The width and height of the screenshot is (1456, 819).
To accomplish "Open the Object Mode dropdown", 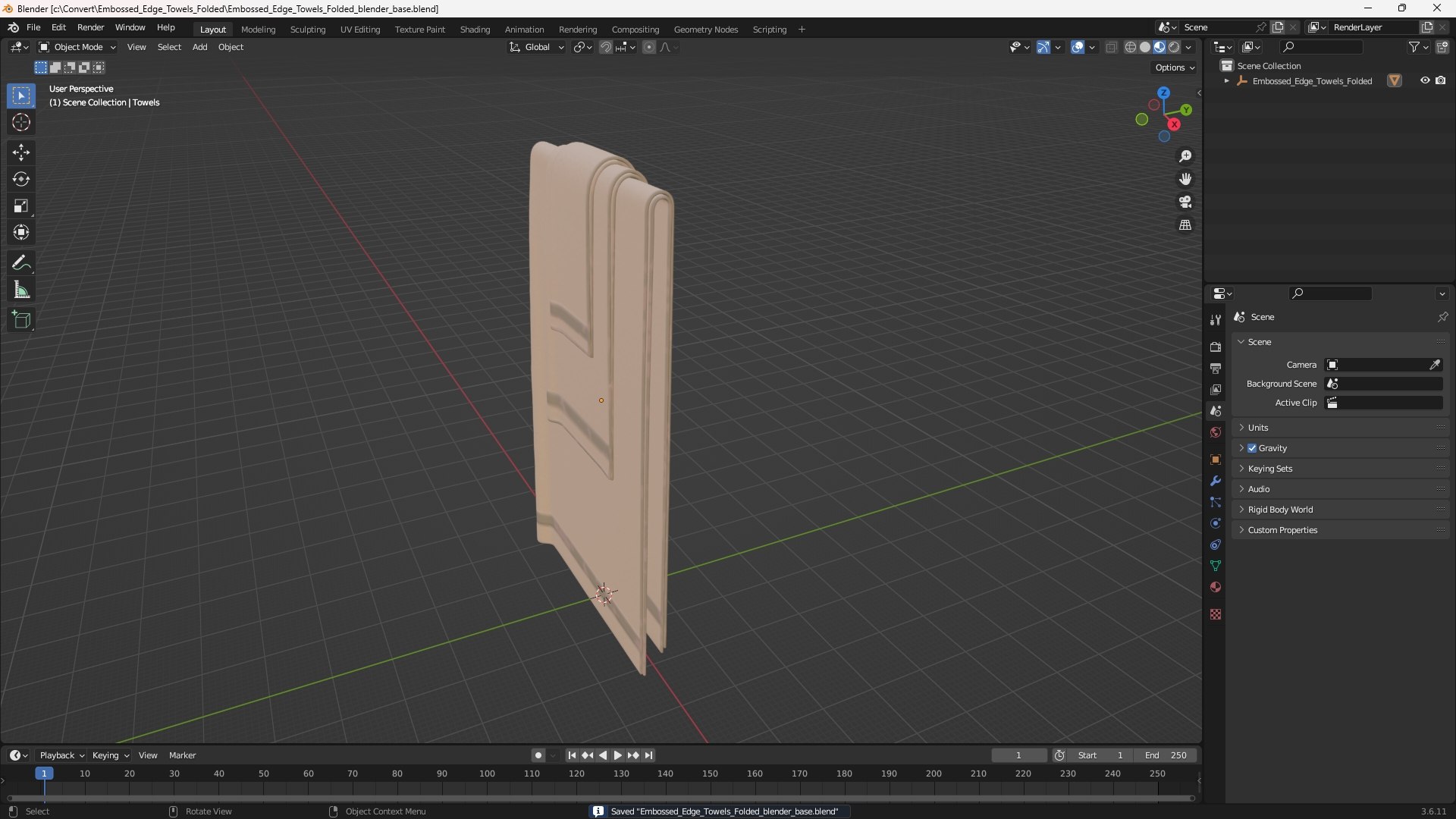I will tap(77, 47).
